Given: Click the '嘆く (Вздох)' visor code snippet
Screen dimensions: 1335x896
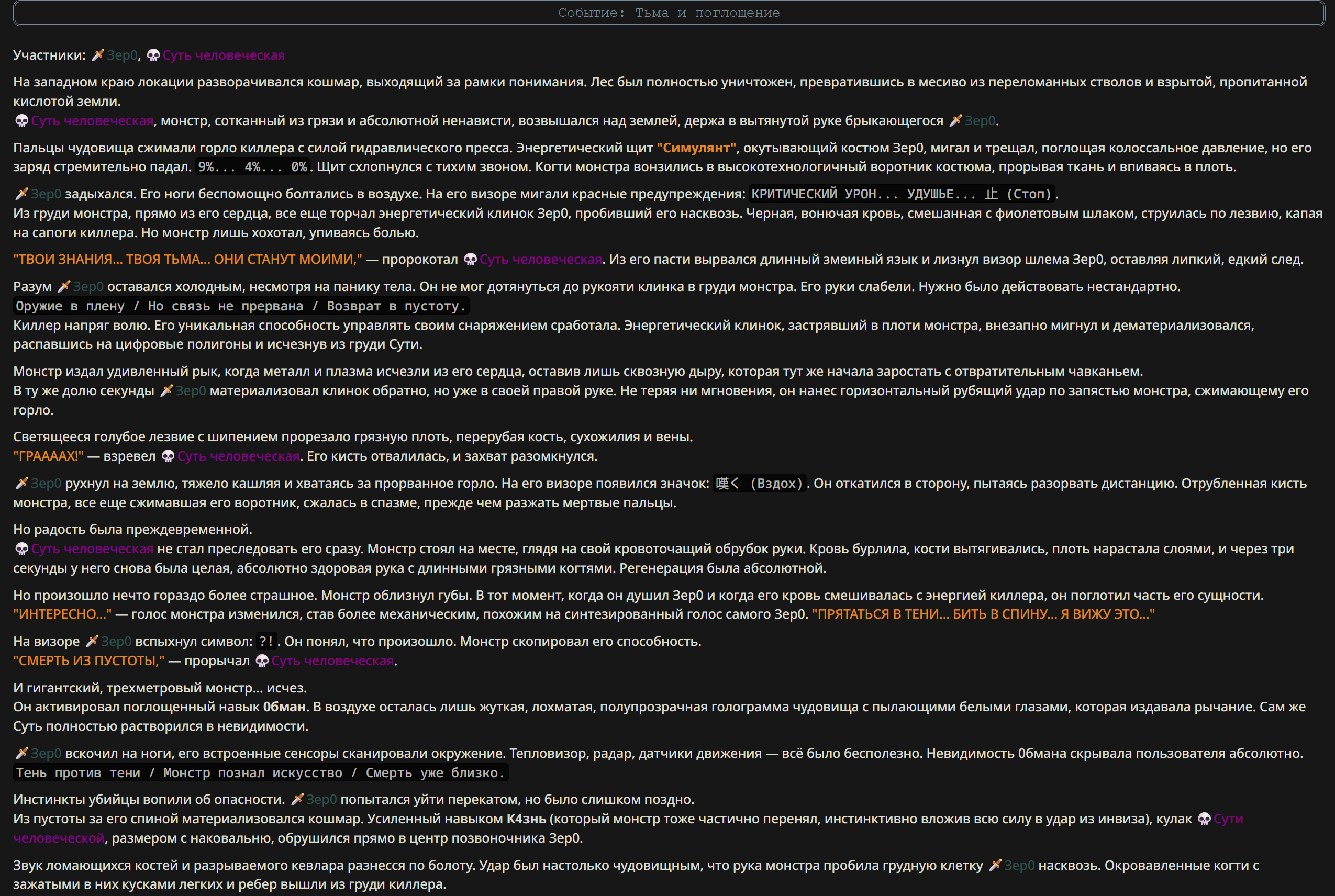Looking at the screenshot, I should (759, 484).
